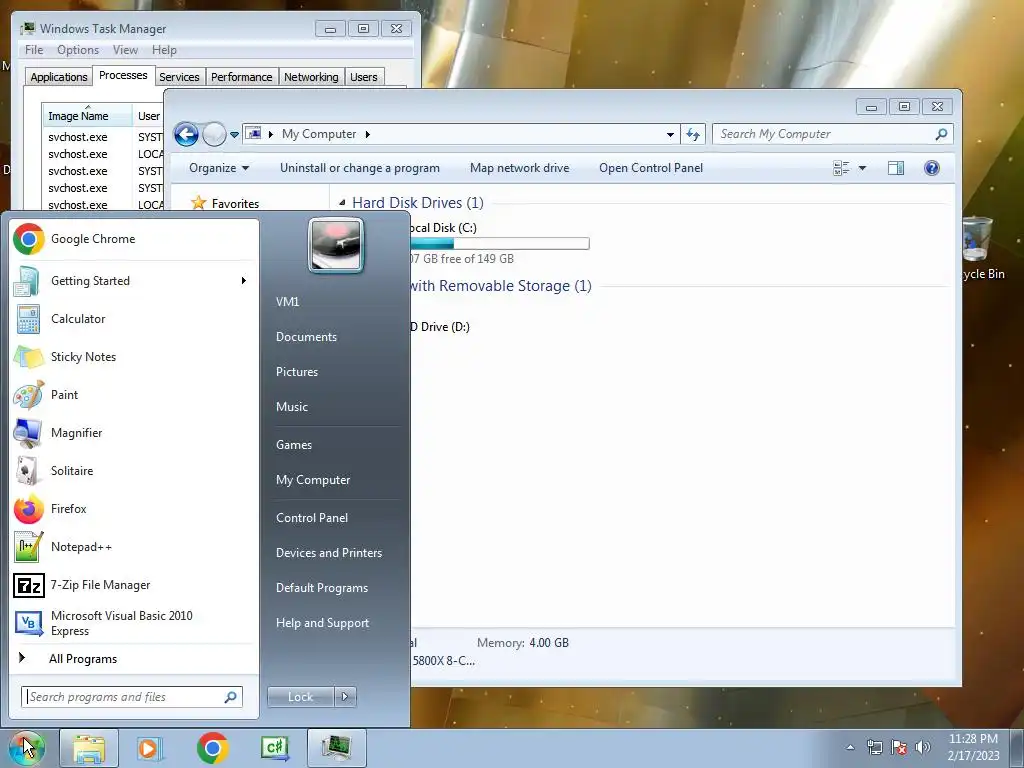Open shutdown options arrow beside Lock
The width and height of the screenshot is (1024, 768).
345,697
